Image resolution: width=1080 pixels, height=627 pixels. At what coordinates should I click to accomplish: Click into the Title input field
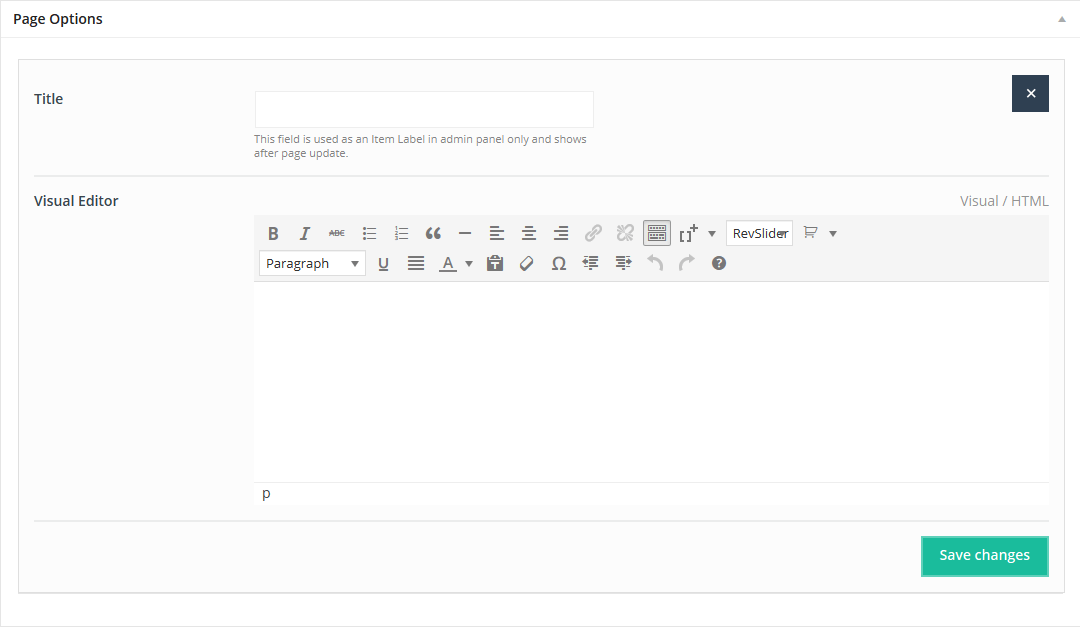coord(424,109)
